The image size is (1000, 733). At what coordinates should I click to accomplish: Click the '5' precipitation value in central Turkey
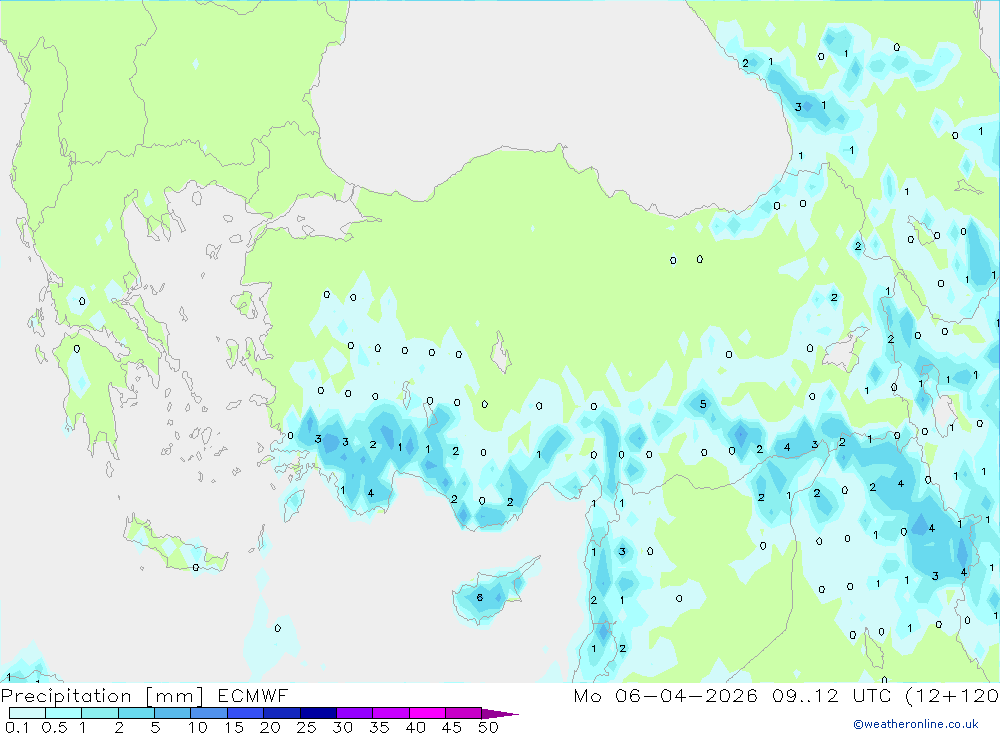[x=703, y=404]
